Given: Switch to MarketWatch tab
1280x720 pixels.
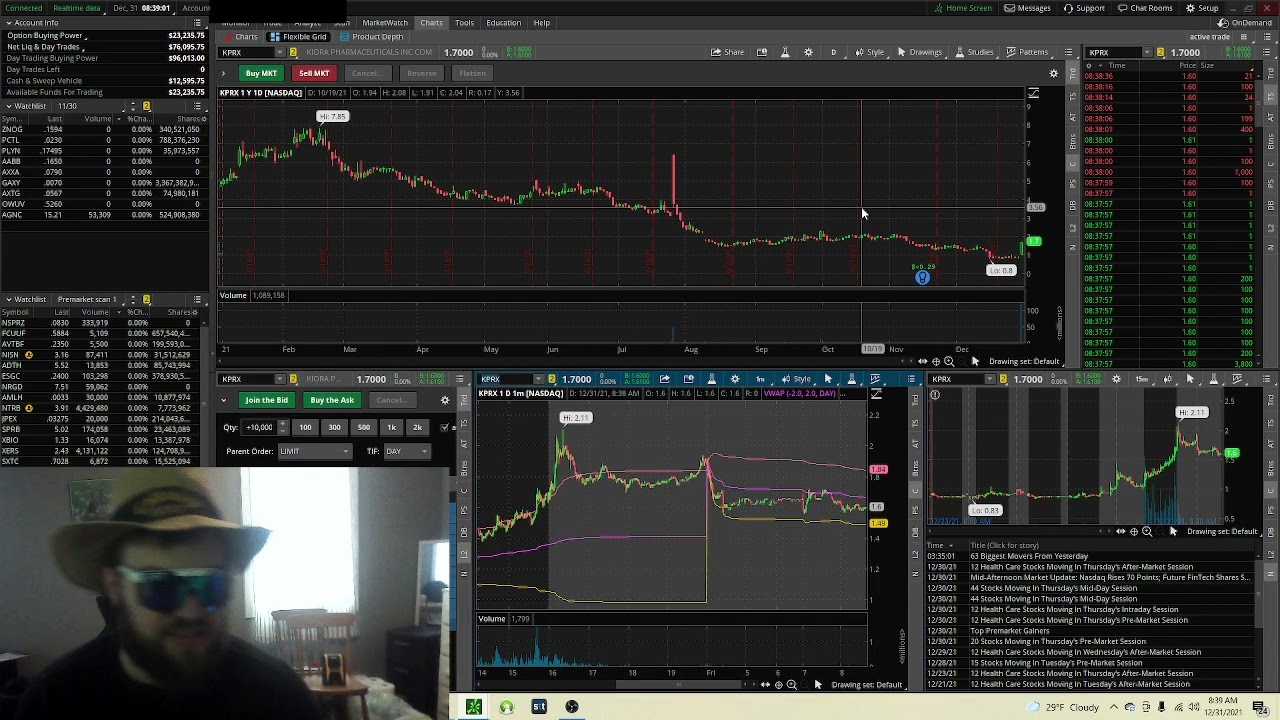Looking at the screenshot, I should coord(384,22).
